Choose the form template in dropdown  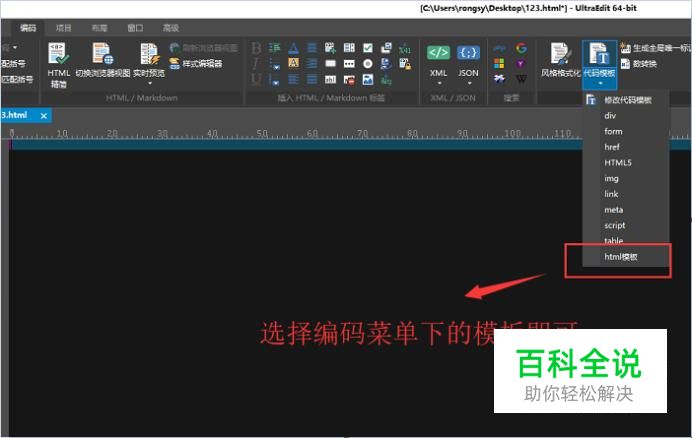[x=626, y=131]
